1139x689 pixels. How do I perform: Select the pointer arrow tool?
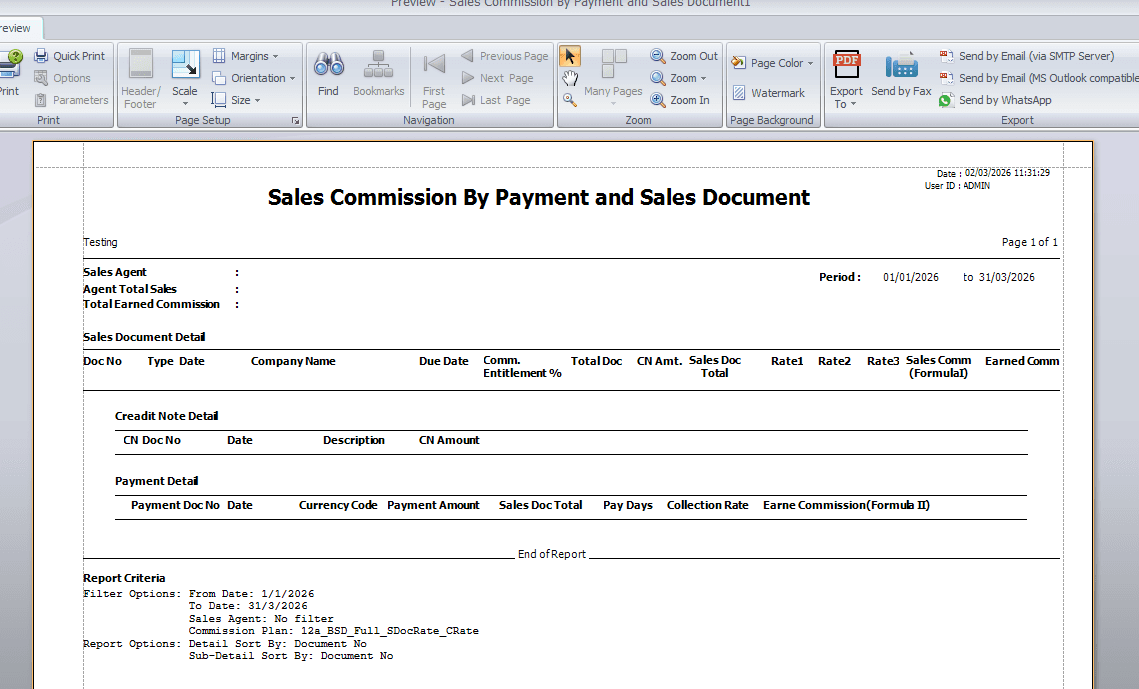(570, 56)
